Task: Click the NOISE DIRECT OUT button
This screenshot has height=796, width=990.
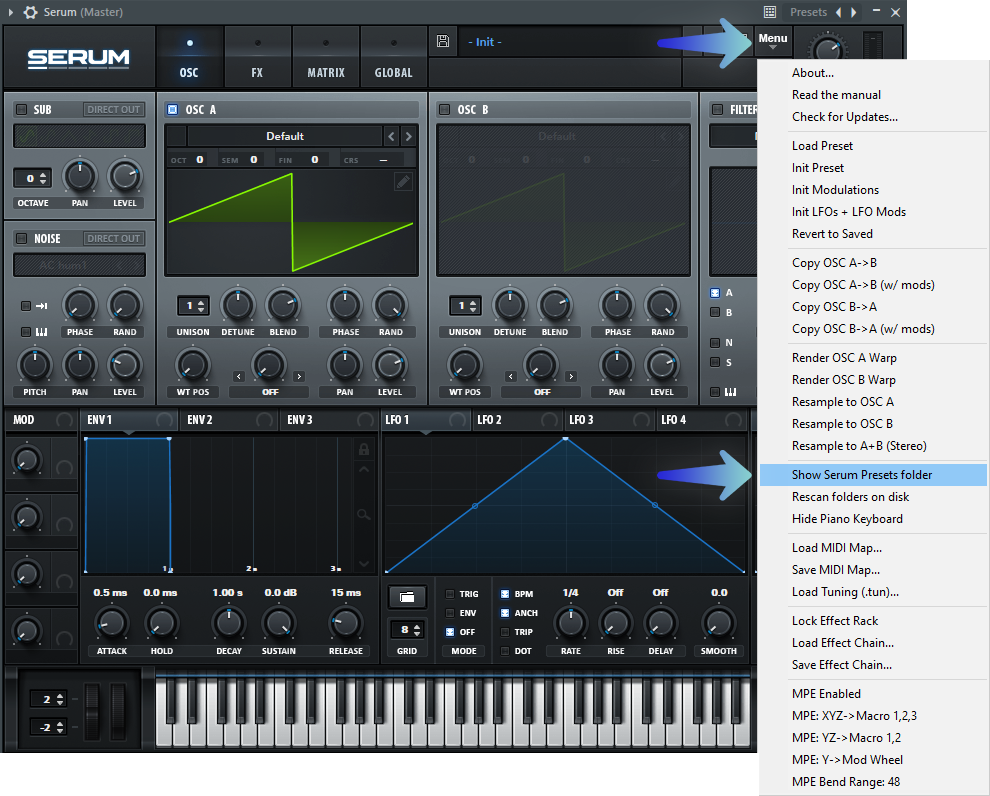Action: [x=114, y=239]
